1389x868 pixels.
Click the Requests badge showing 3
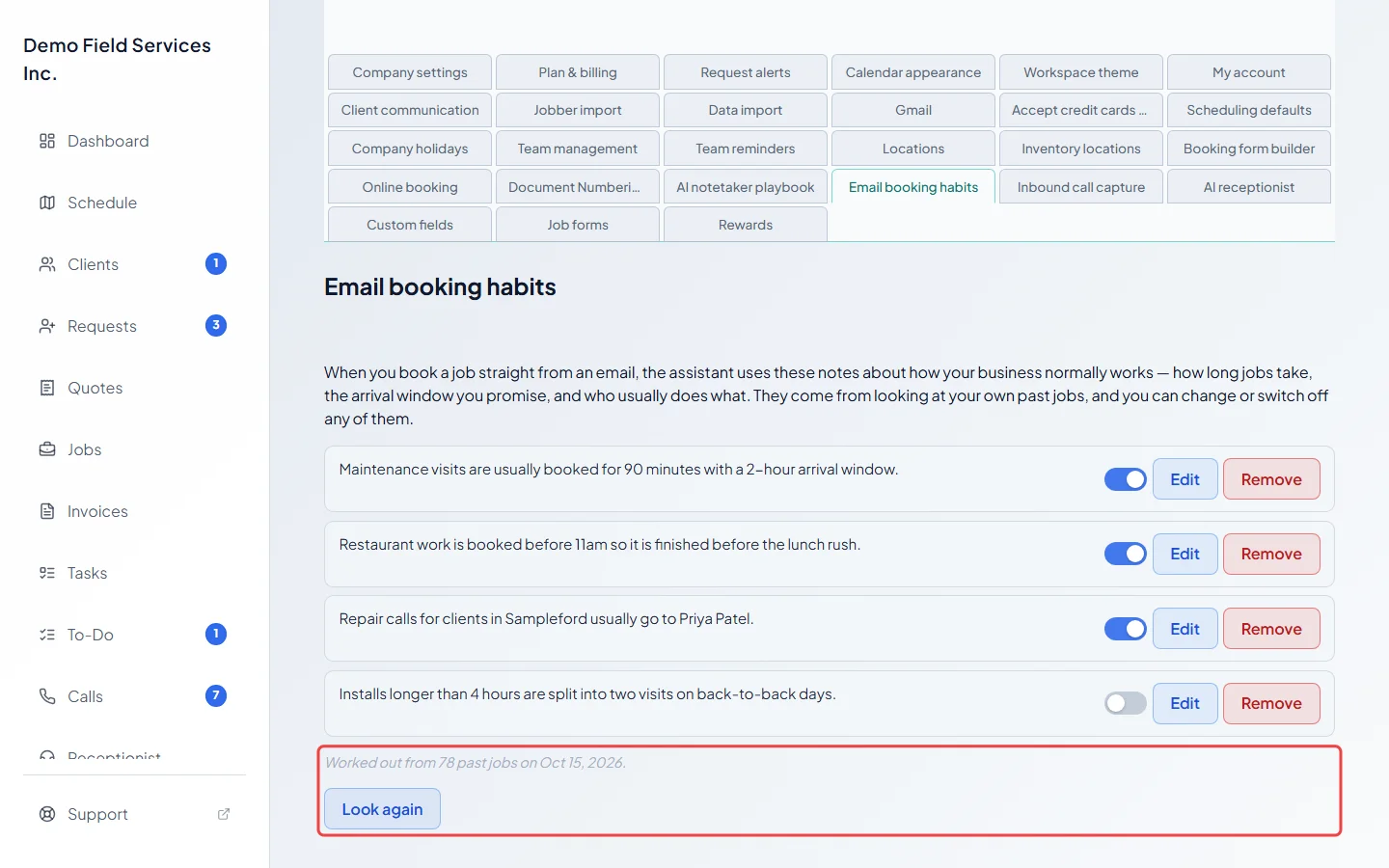point(216,326)
